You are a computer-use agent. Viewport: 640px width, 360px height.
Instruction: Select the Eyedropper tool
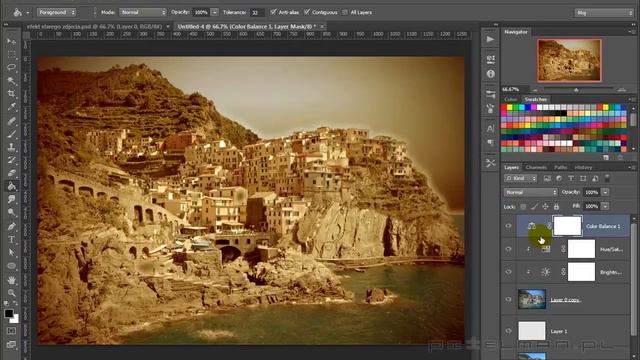pos(11,107)
